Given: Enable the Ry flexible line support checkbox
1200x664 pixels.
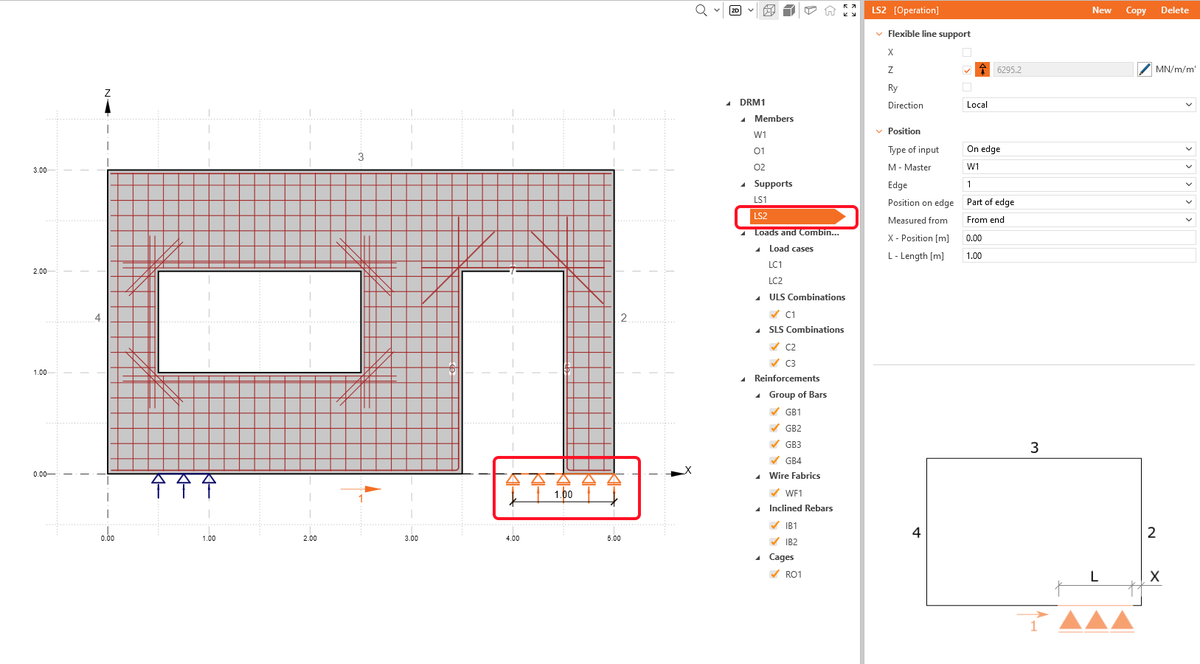Looking at the screenshot, I should pyautogui.click(x=966, y=87).
